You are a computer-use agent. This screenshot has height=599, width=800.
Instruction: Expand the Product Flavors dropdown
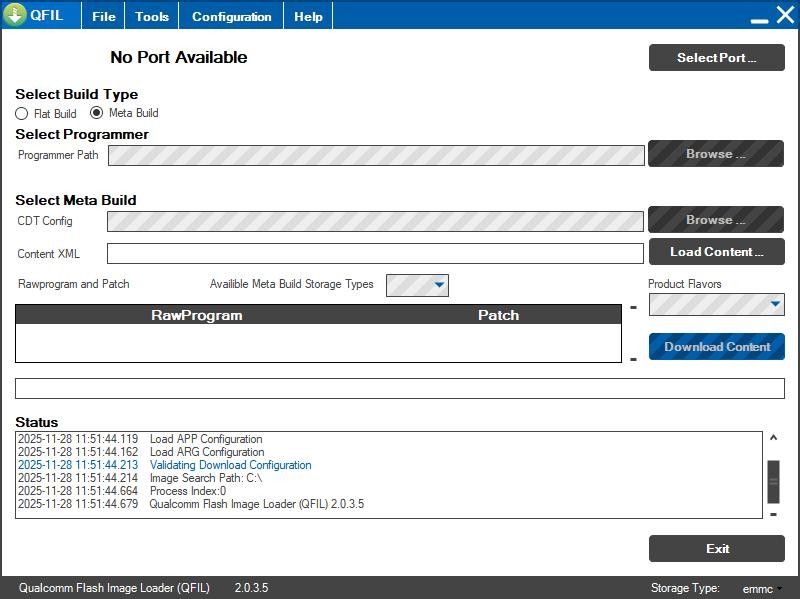(x=716, y=305)
